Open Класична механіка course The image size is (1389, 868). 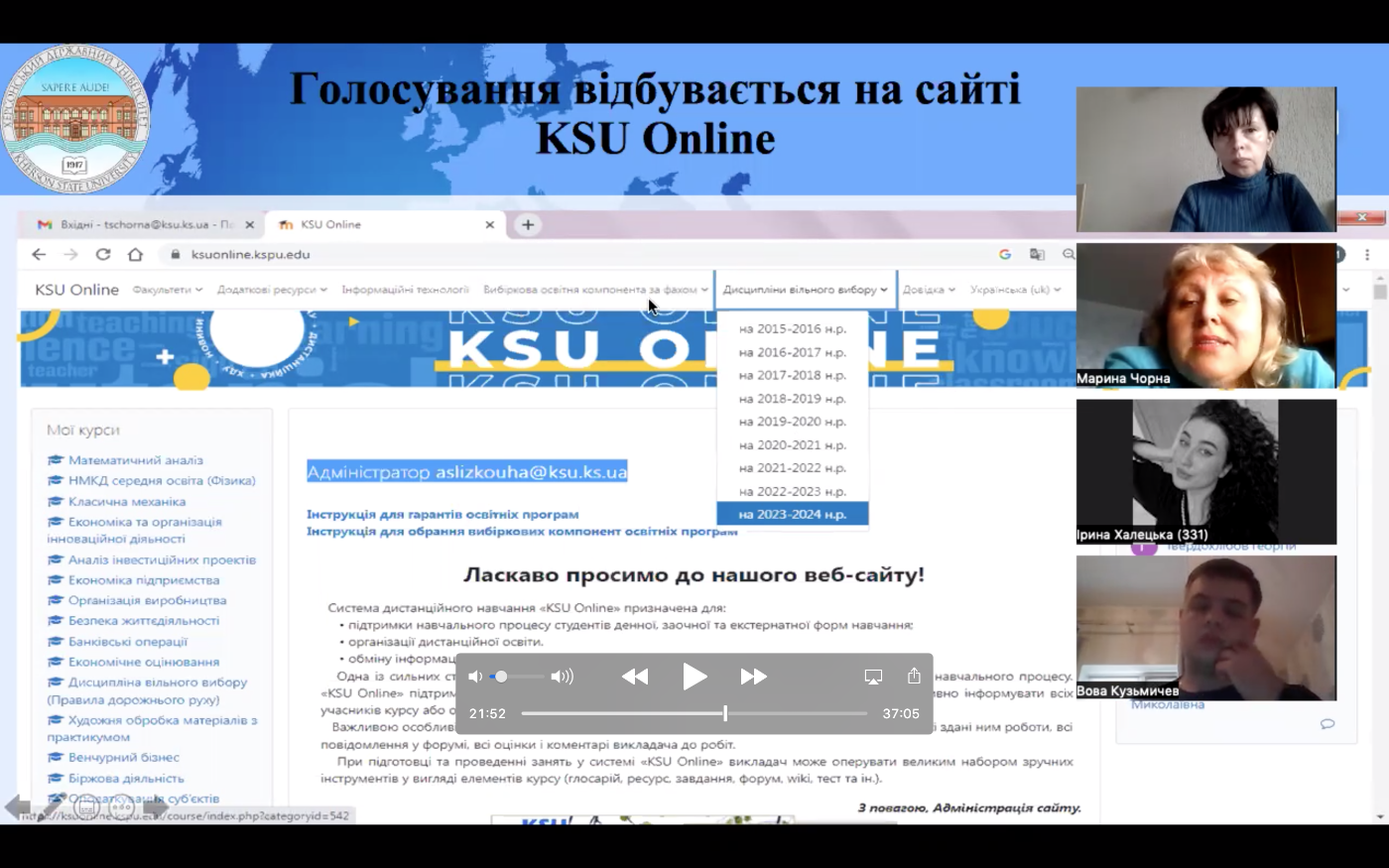(x=127, y=502)
